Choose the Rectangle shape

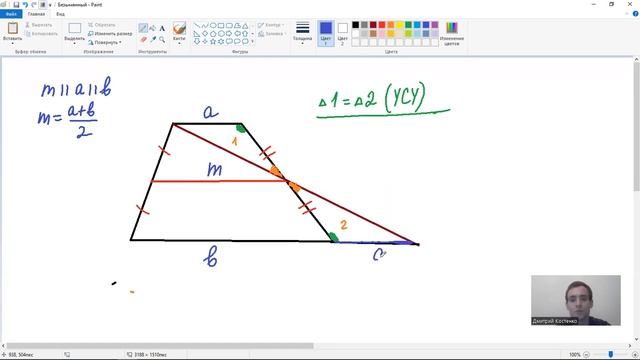coord(221,25)
